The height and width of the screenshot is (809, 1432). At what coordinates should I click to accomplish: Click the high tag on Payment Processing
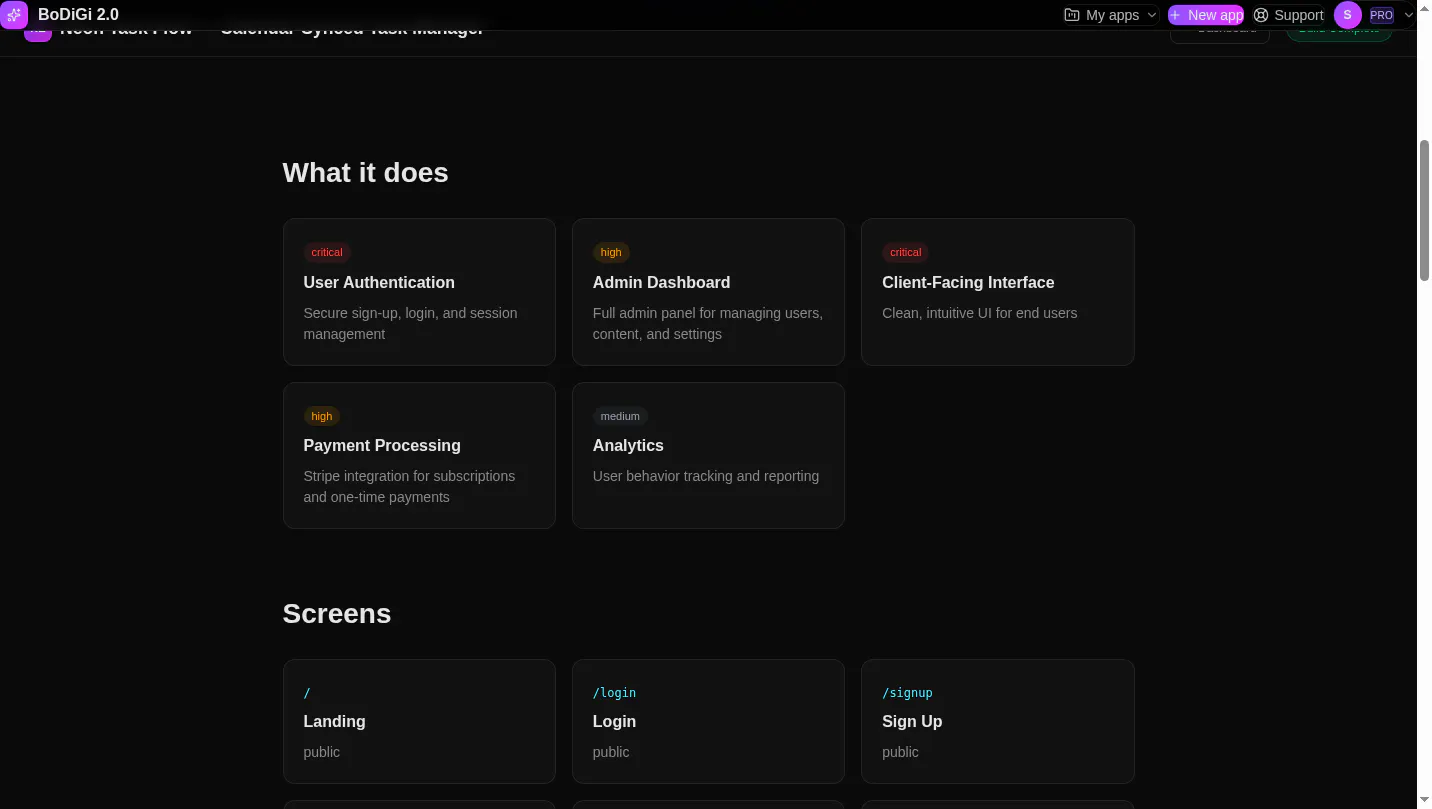point(322,416)
